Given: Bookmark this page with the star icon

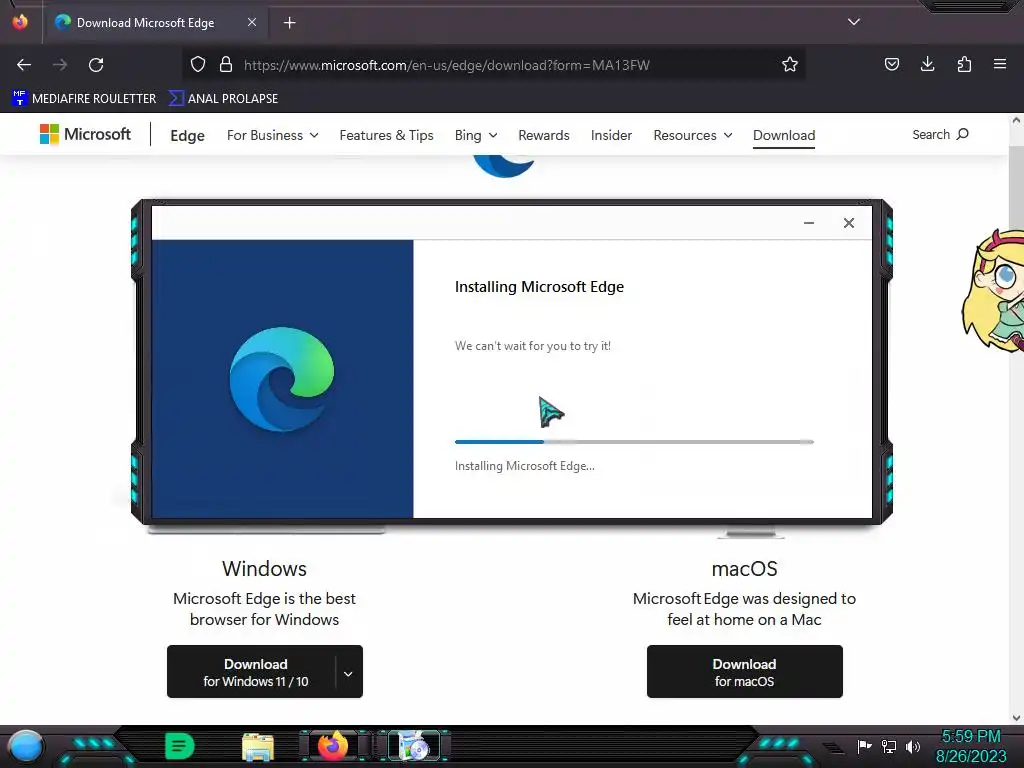Looking at the screenshot, I should point(790,64).
